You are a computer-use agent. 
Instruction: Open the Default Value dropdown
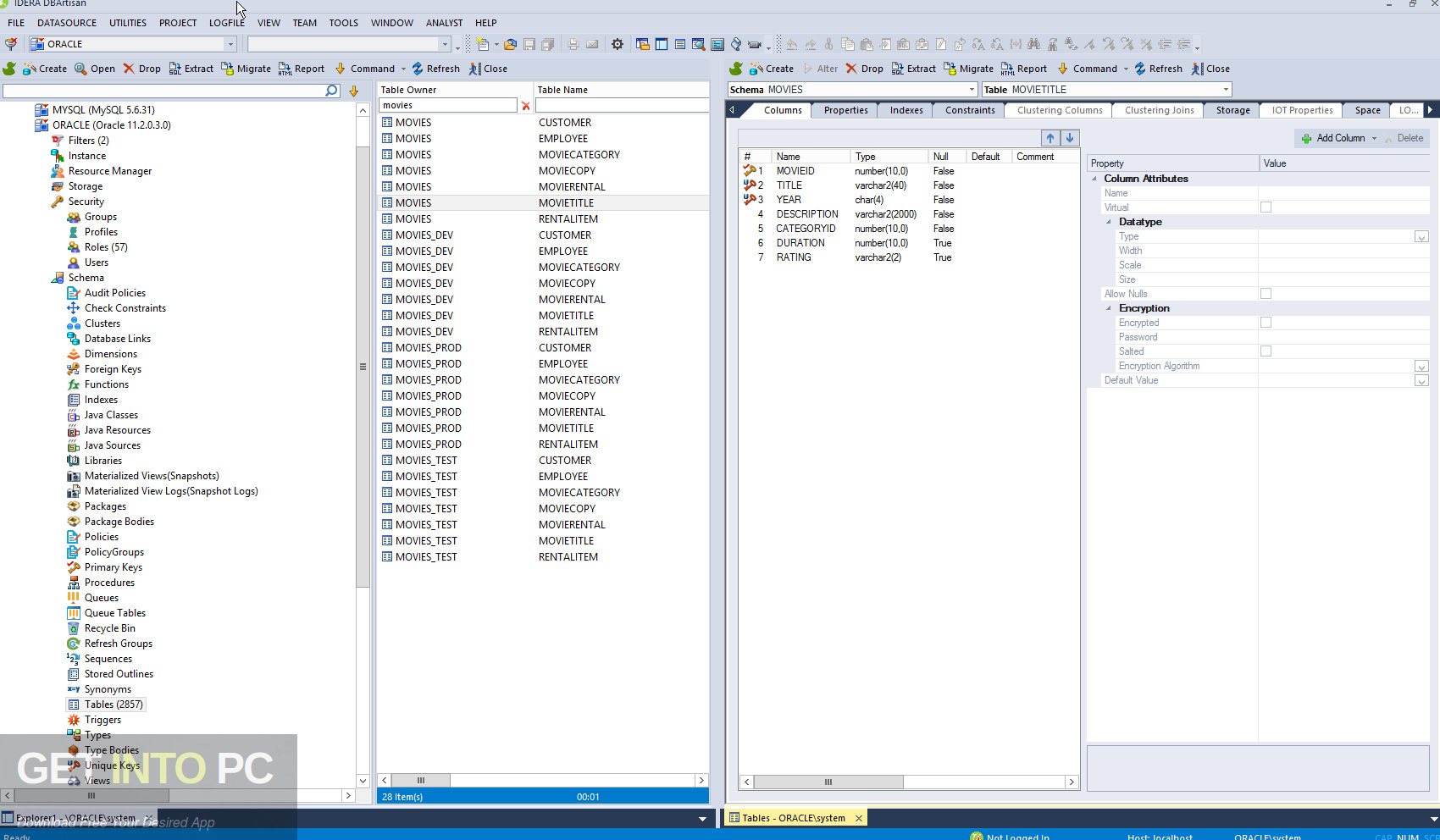(x=1421, y=381)
